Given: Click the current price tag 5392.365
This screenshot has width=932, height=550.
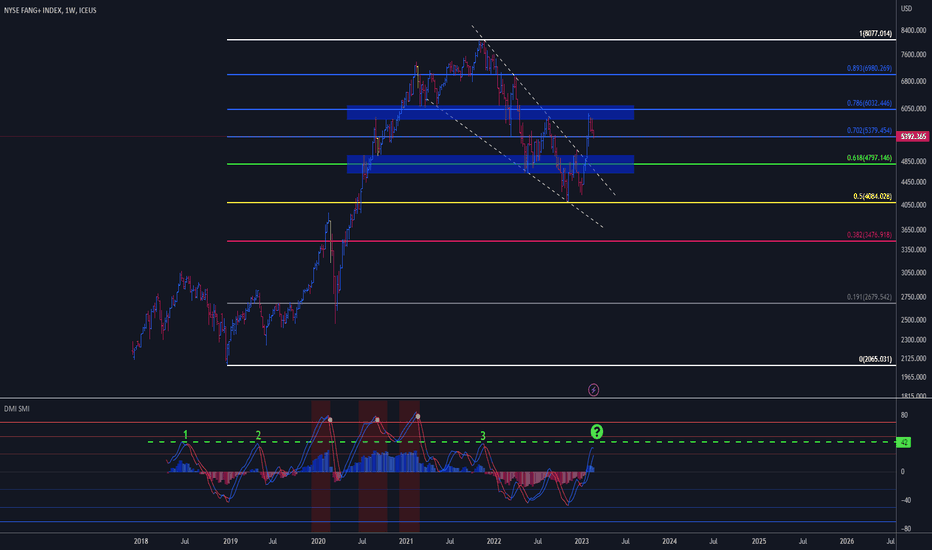Looking at the screenshot, I should coord(913,137).
